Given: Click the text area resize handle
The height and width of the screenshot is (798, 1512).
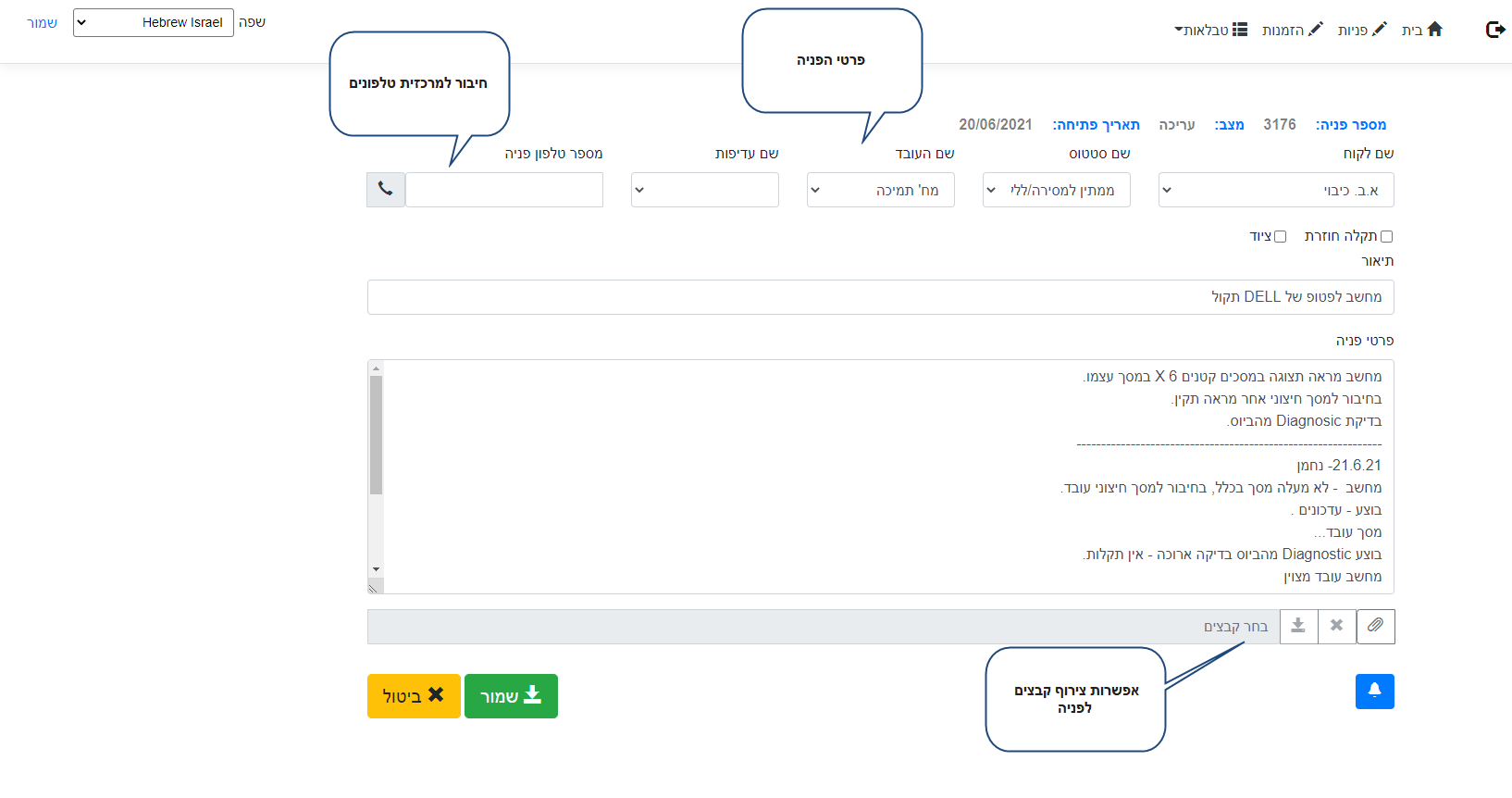Looking at the screenshot, I should [x=375, y=586].
